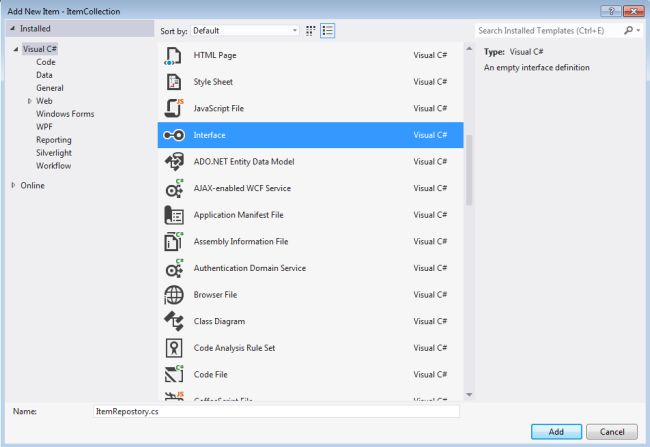Choose the Browser File template name

click(215, 295)
